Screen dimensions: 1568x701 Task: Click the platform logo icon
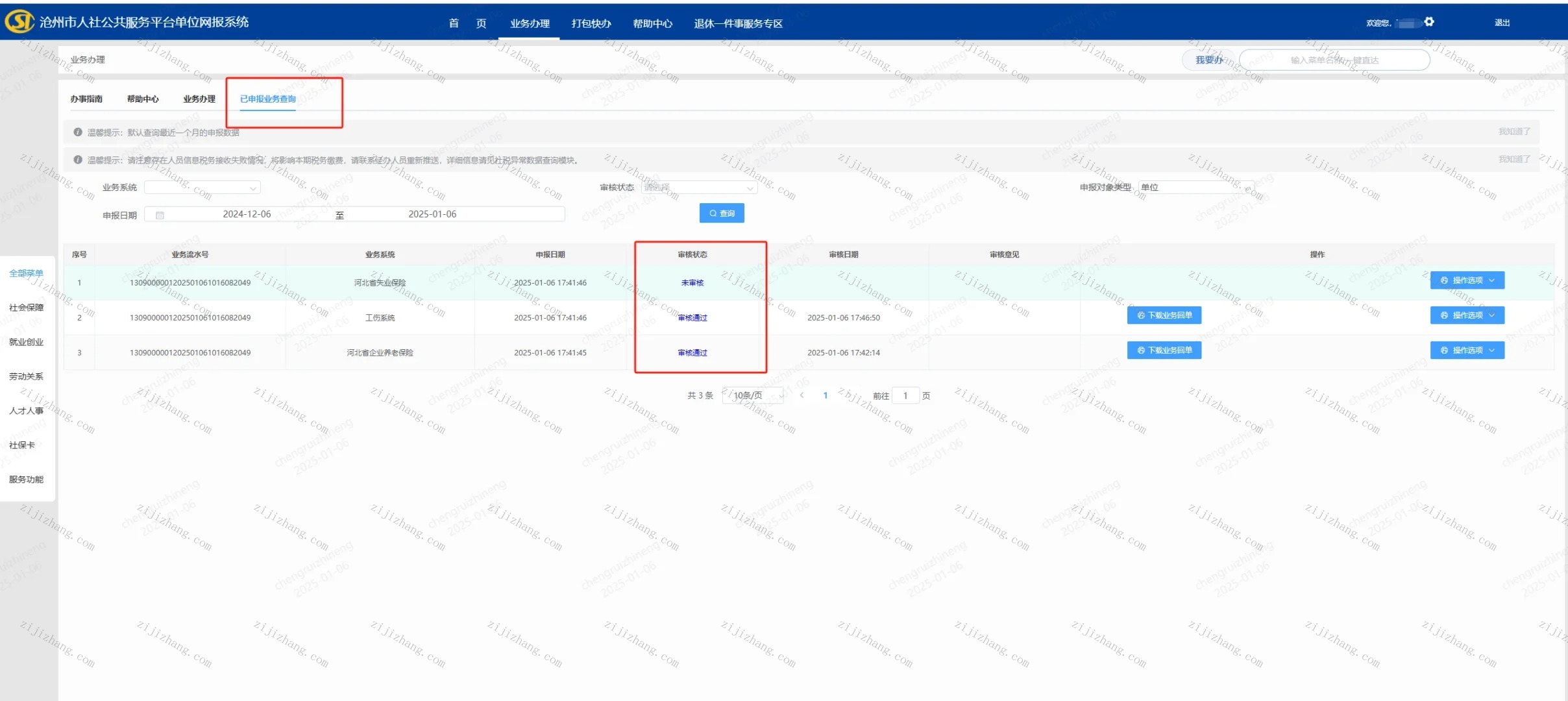(19, 21)
